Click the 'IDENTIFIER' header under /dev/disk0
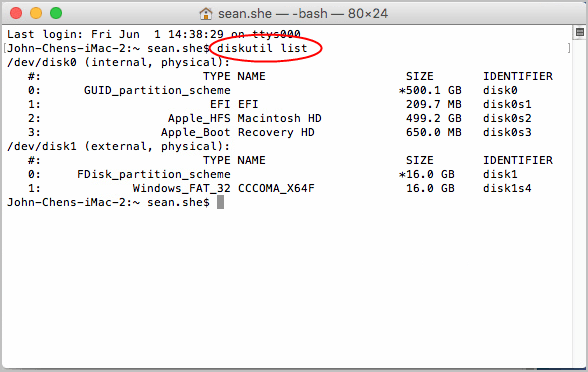 (x=518, y=76)
